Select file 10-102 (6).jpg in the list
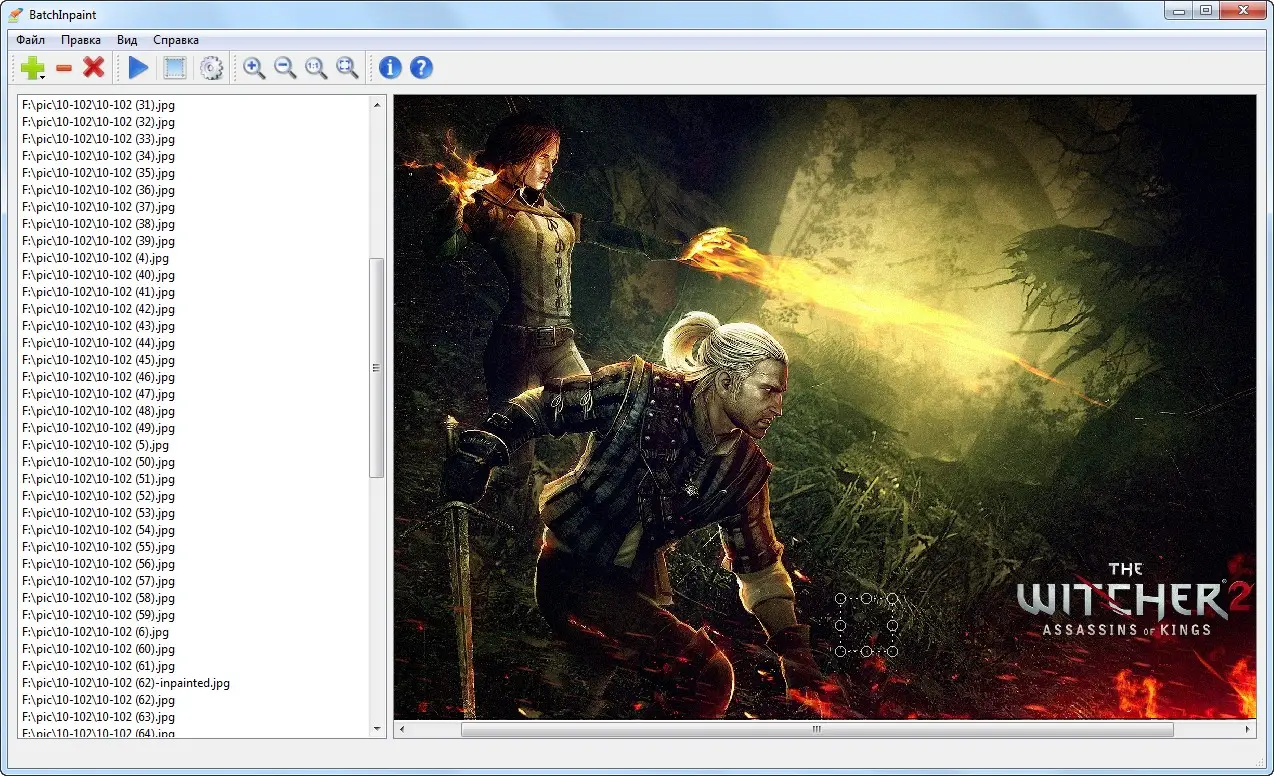Image resolution: width=1274 pixels, height=776 pixels. 95,632
